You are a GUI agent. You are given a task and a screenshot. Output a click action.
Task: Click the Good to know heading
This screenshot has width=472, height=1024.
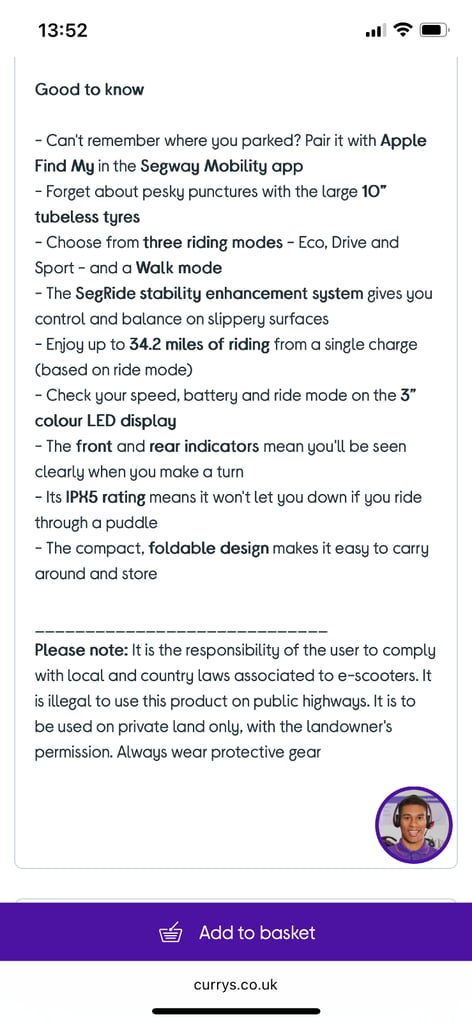click(89, 89)
